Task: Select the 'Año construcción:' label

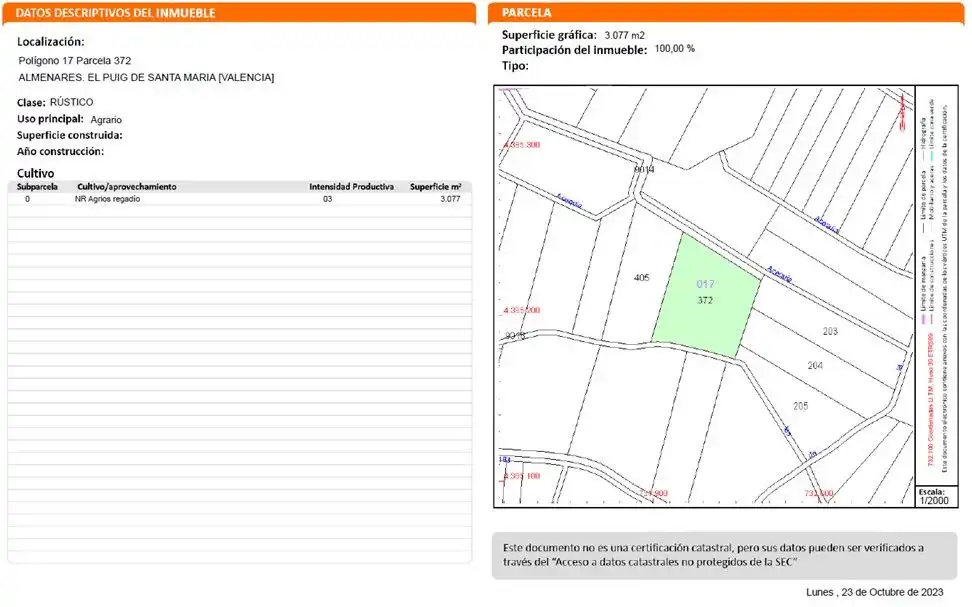Action: pos(60,151)
